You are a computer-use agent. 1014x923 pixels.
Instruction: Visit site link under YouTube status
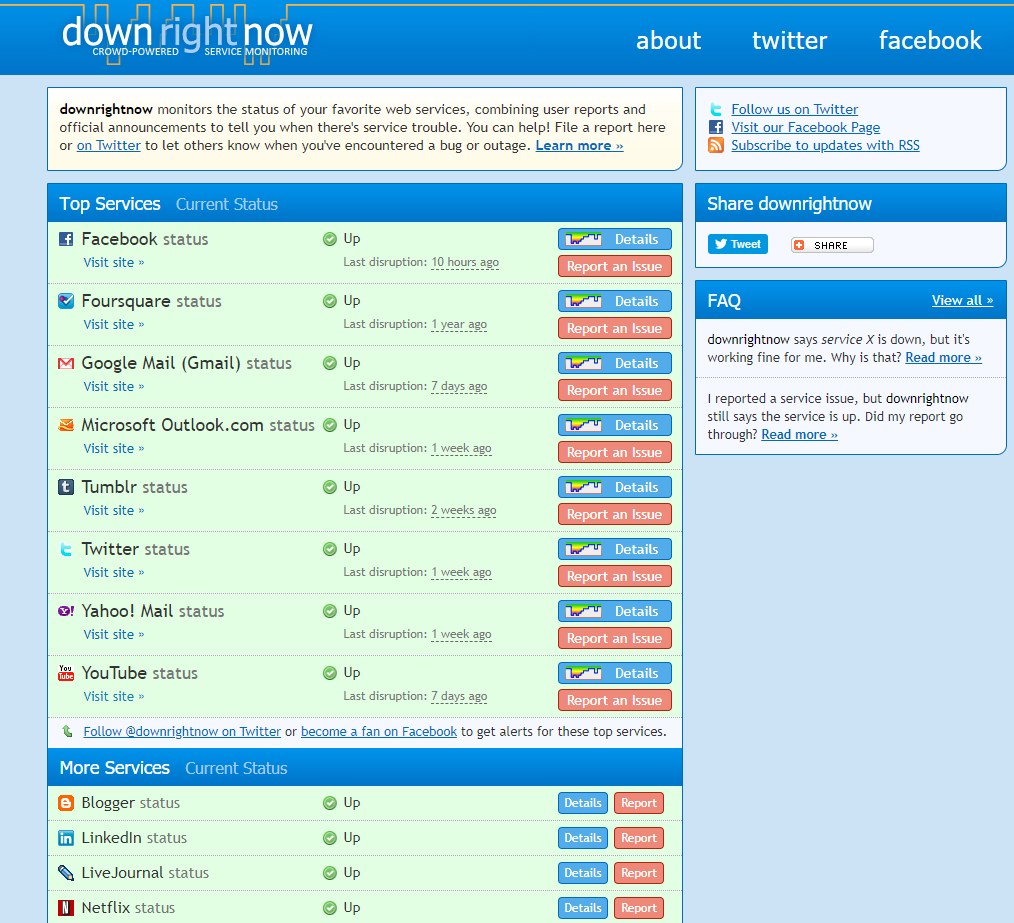tap(113, 697)
